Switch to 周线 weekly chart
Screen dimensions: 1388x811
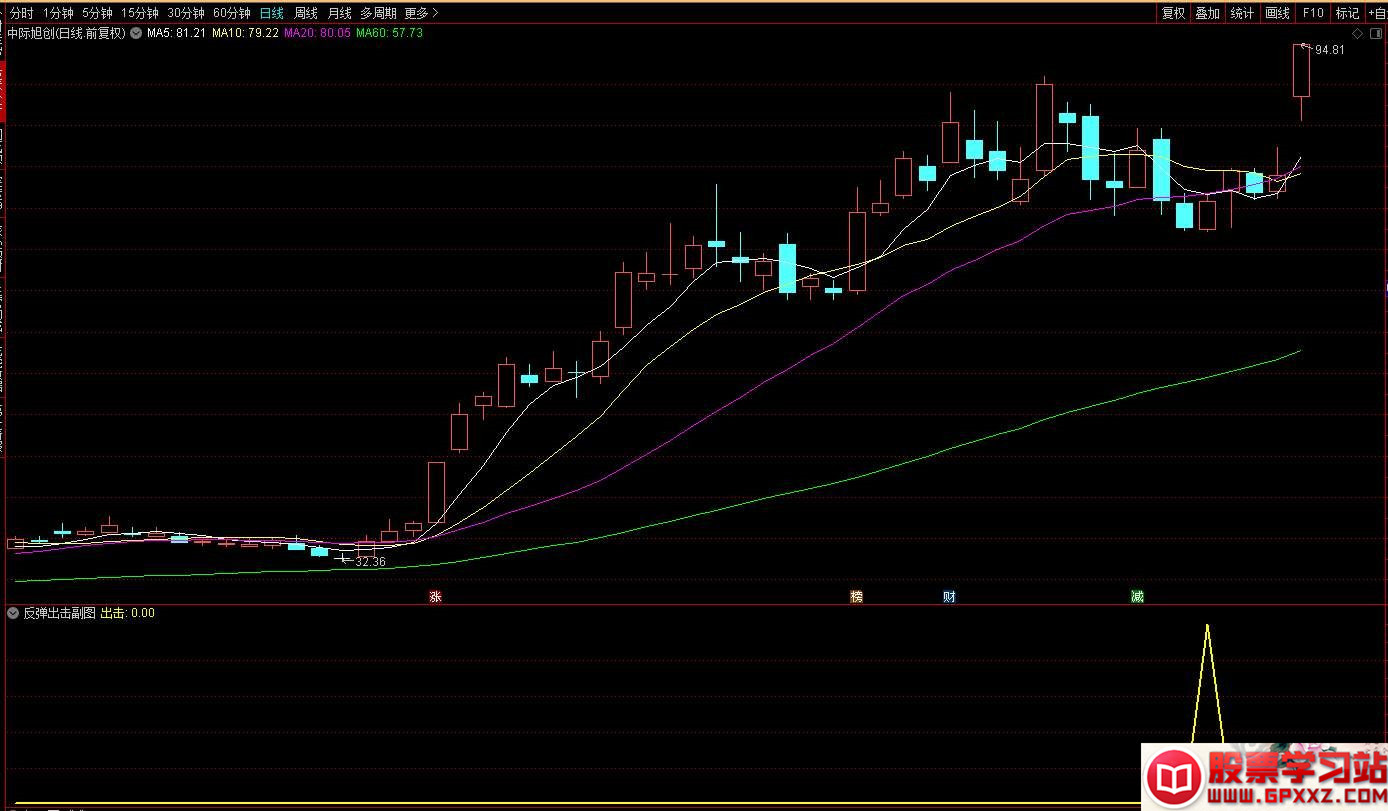305,13
